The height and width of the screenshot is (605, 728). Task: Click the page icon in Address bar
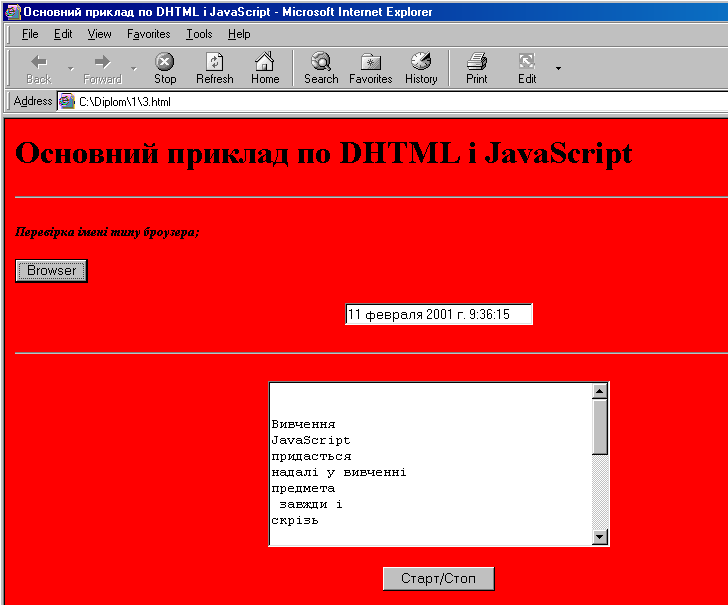pyautogui.click(x=67, y=101)
